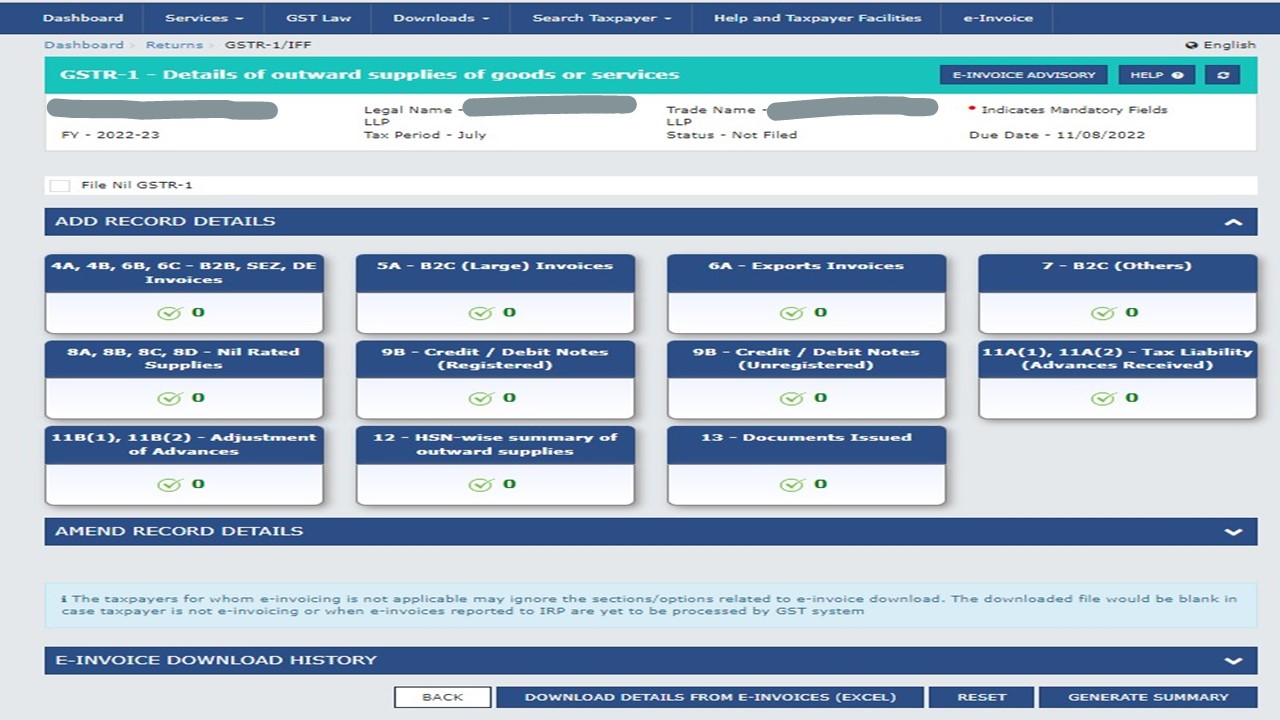The width and height of the screenshot is (1280, 720).
Task: Click the Returns breadcrumb link
Action: tap(174, 45)
